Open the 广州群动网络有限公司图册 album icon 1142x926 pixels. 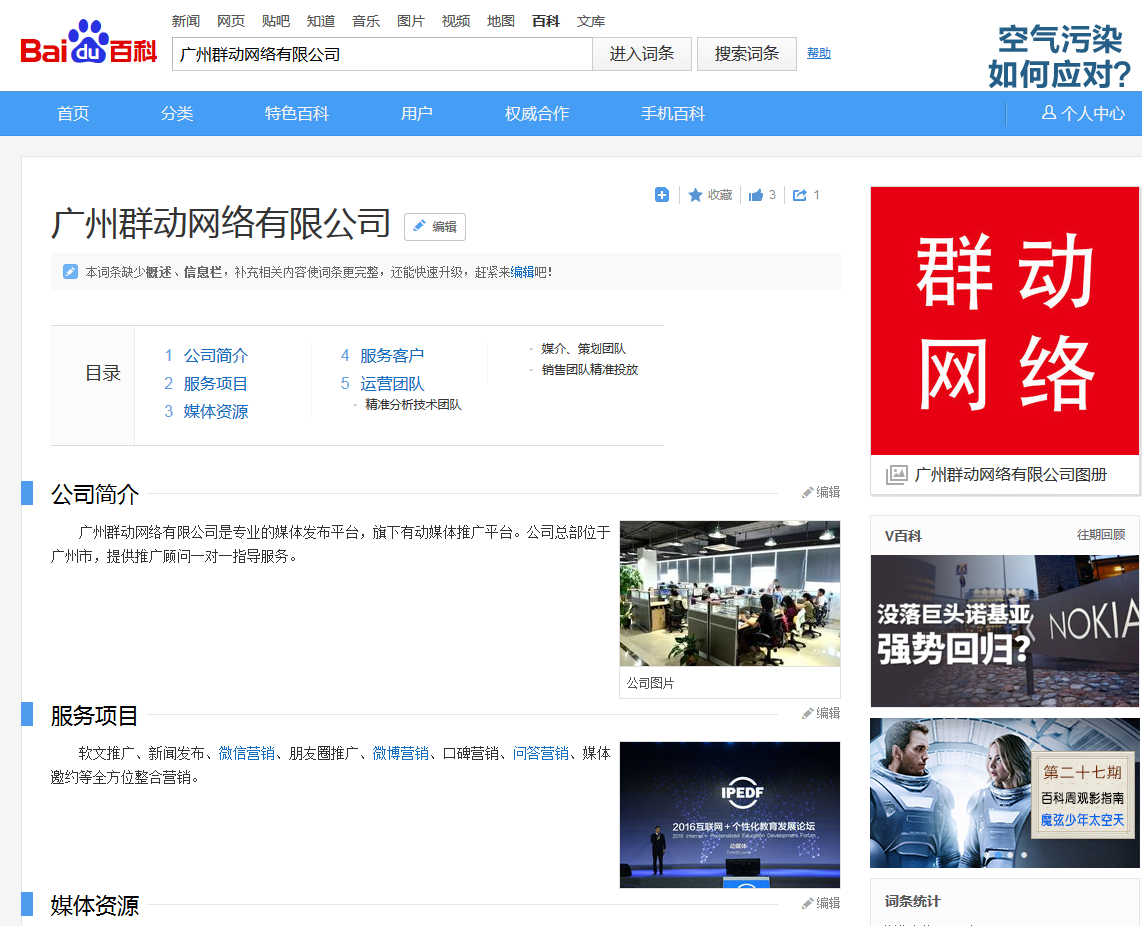897,475
